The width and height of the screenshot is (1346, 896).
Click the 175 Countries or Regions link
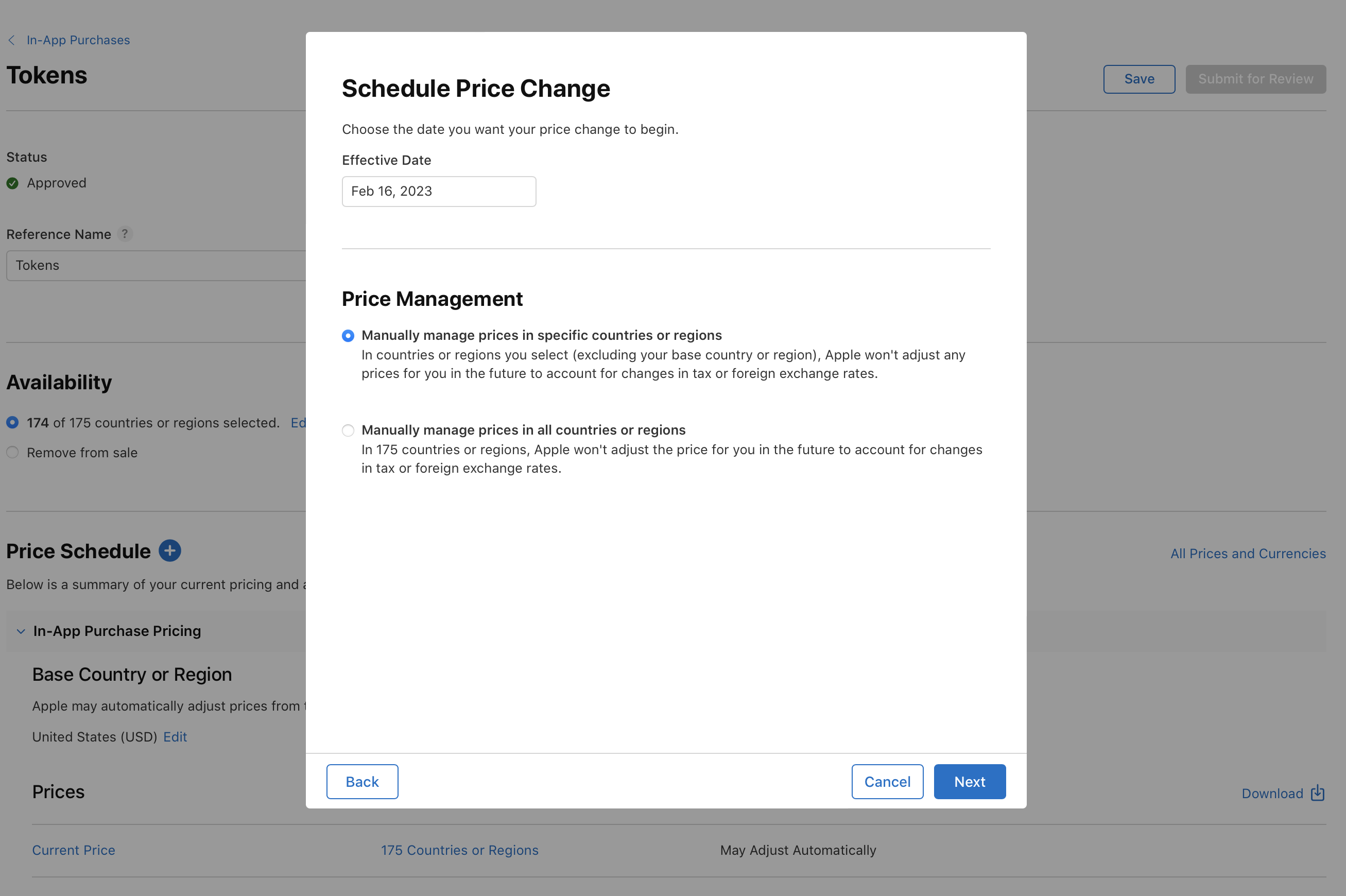(x=459, y=850)
